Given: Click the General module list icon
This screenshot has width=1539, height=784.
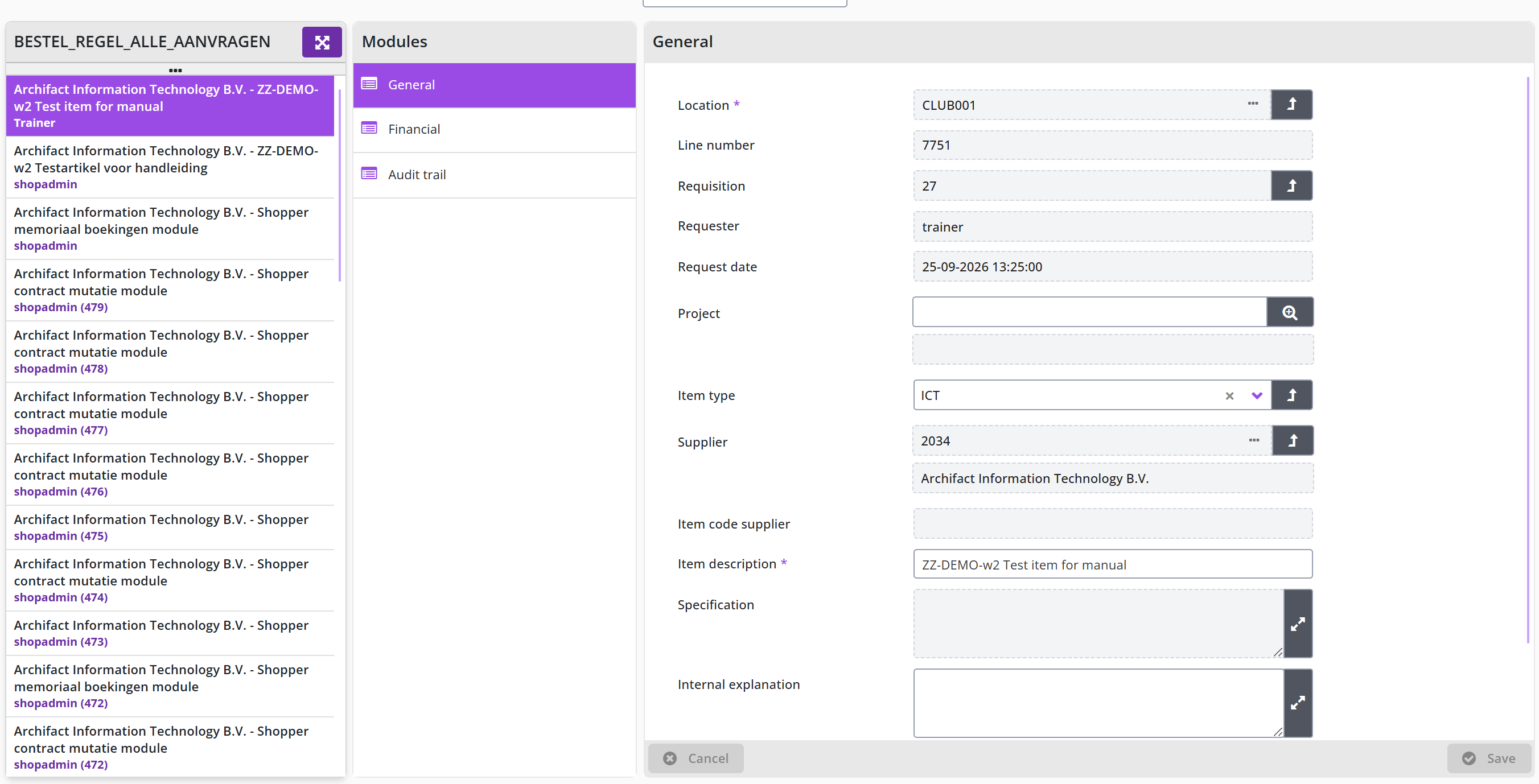Looking at the screenshot, I should 369,84.
